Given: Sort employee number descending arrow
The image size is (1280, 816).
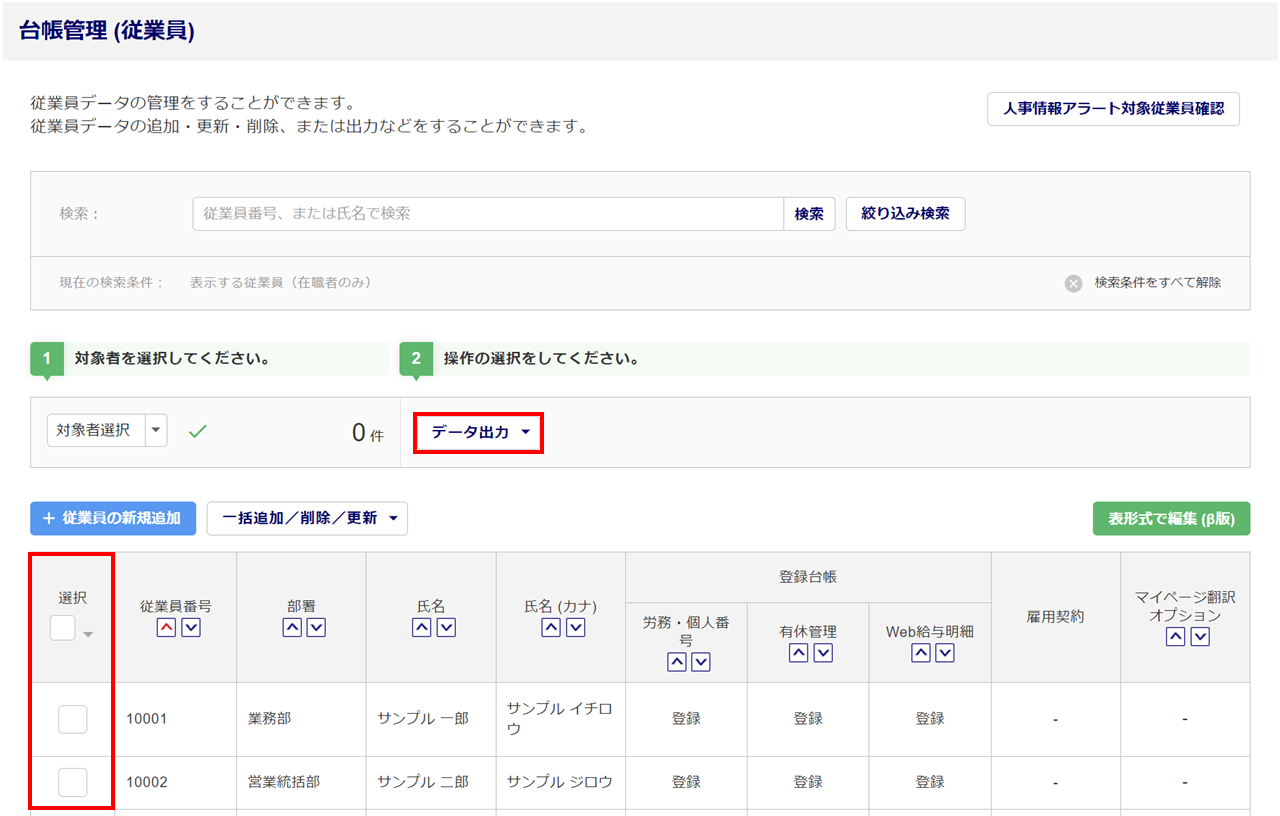Looking at the screenshot, I should pos(190,627).
